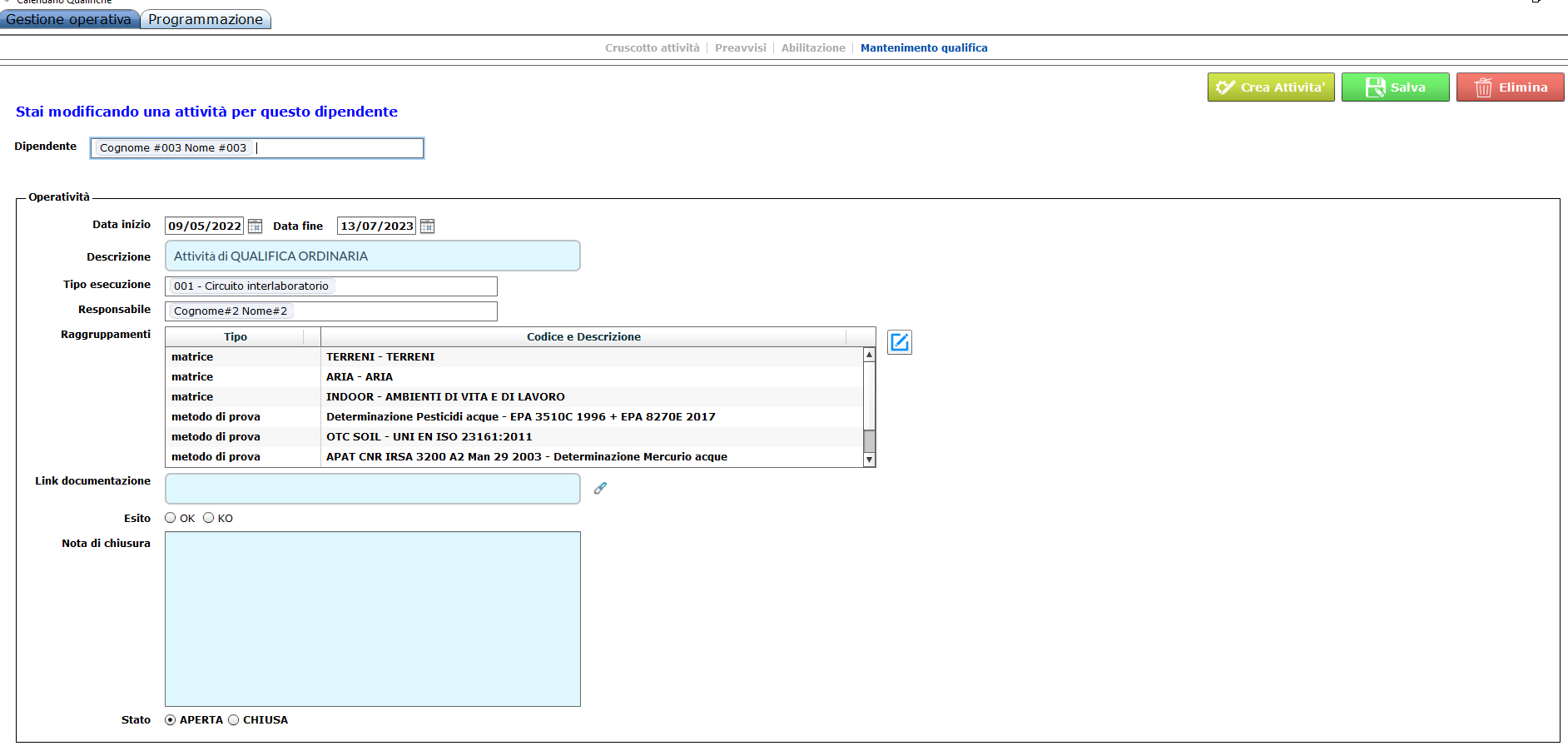This screenshot has width=1568, height=746.
Task: Open the Abilitazione section
Action: (x=812, y=48)
